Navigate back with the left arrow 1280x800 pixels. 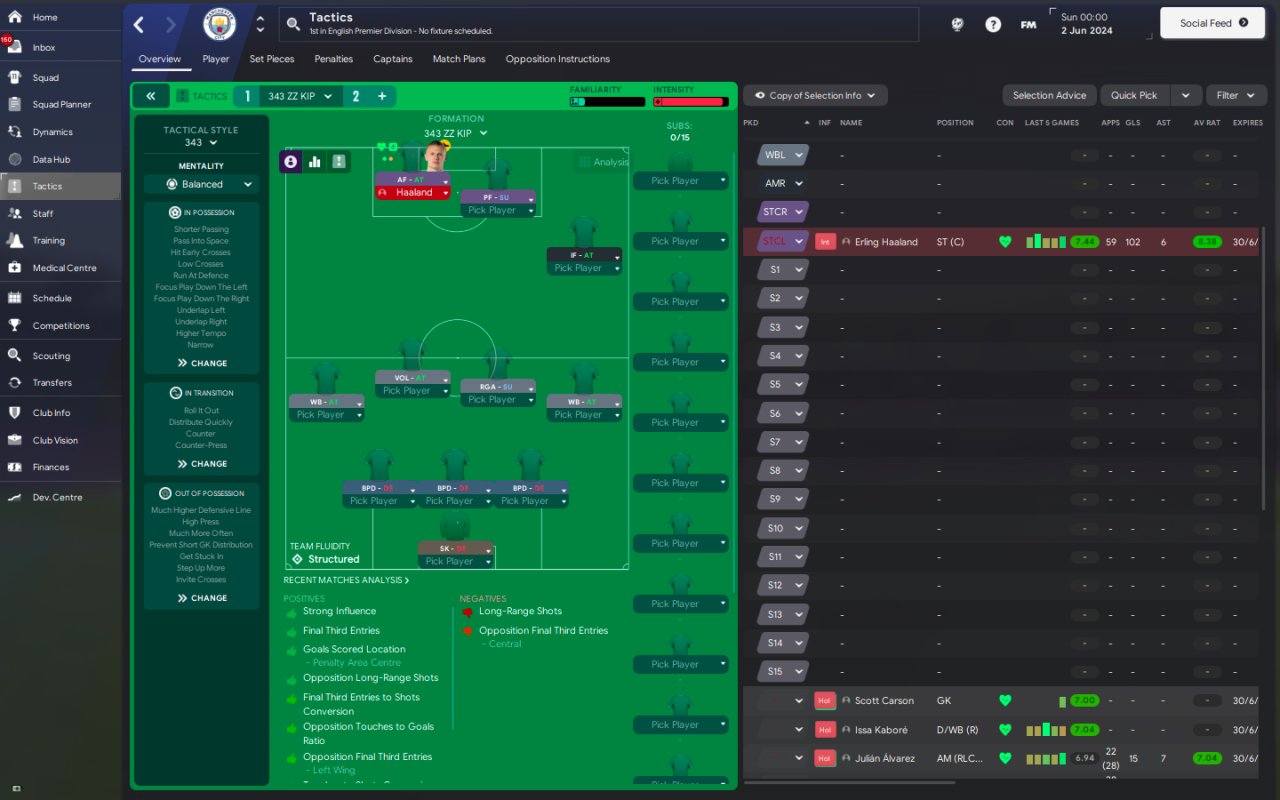point(139,25)
